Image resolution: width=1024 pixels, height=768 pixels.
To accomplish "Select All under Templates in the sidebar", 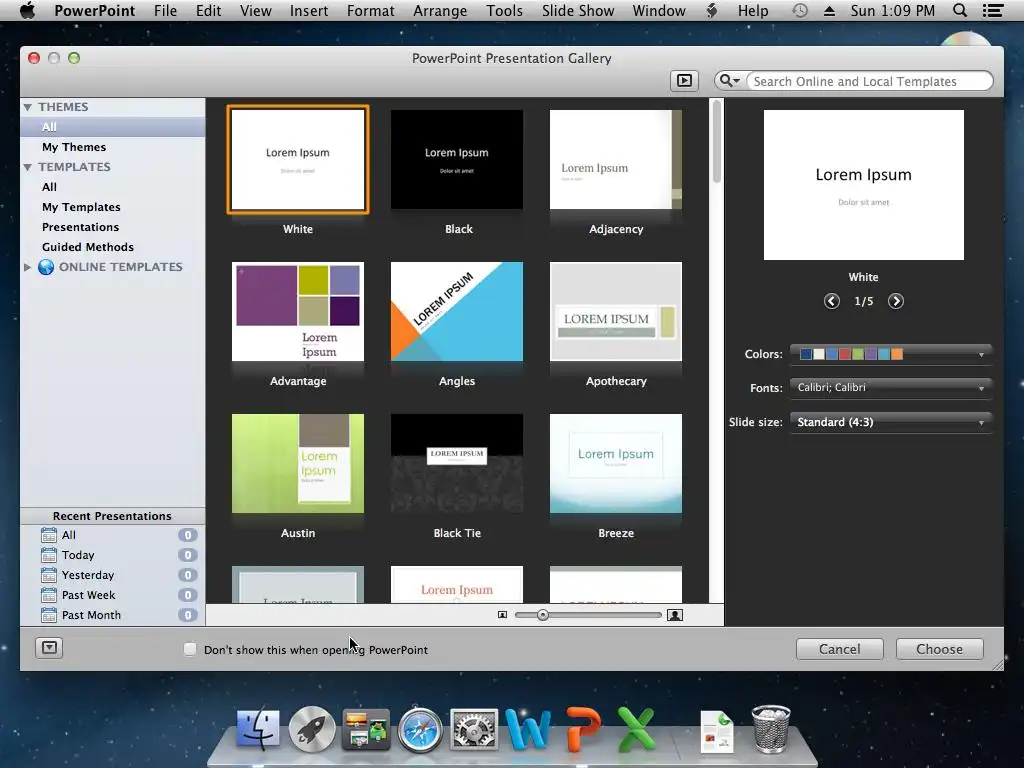I will [x=49, y=187].
